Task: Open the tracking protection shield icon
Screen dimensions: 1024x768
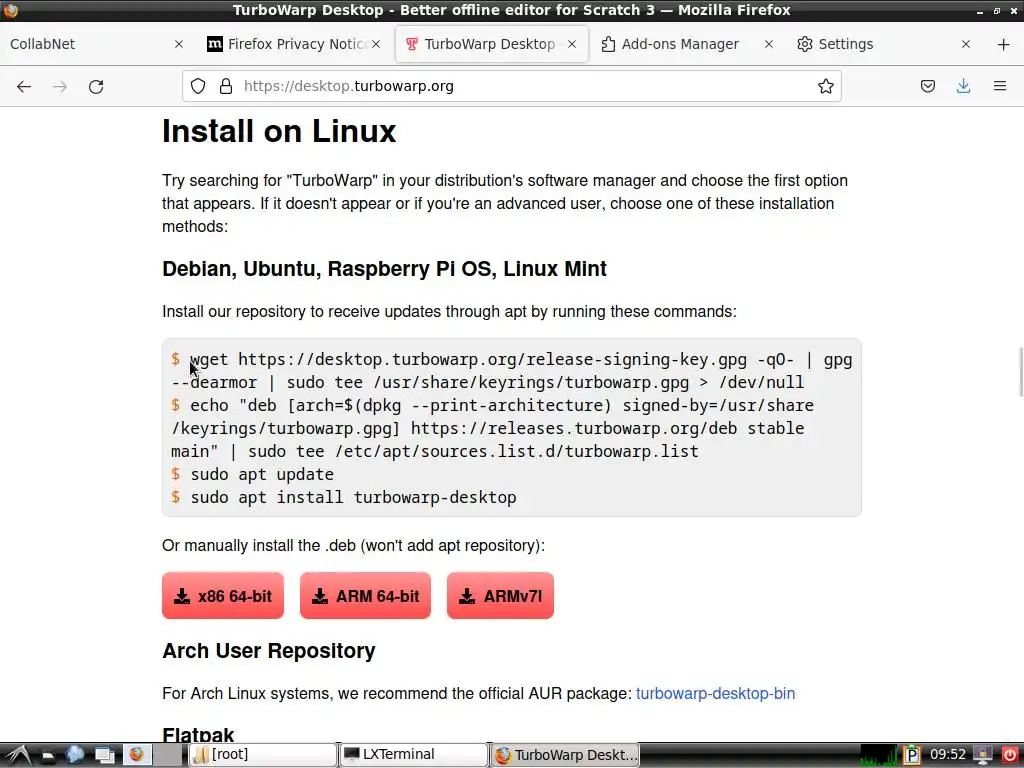Action: (x=198, y=86)
